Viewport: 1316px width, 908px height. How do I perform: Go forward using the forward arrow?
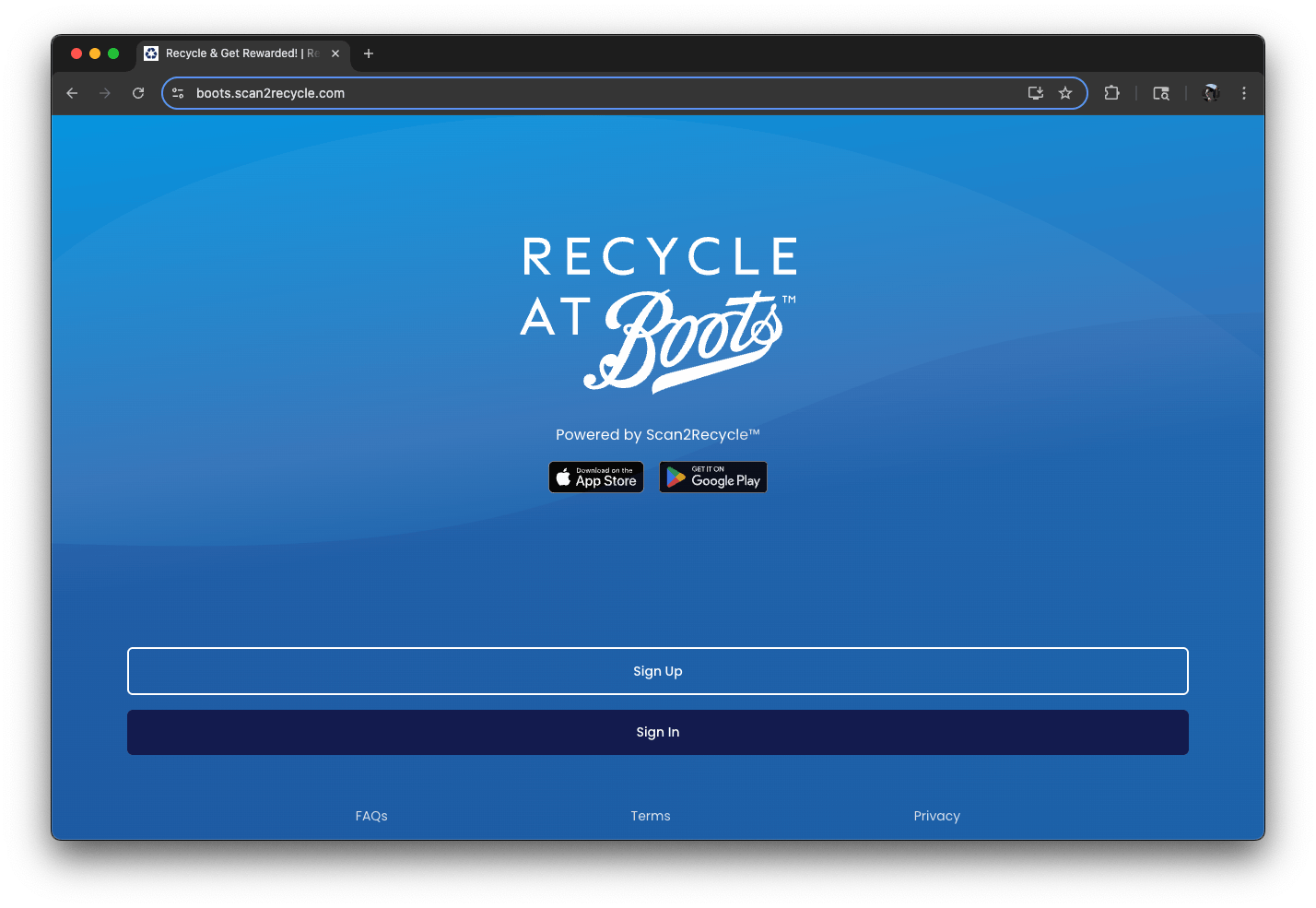pos(105,93)
